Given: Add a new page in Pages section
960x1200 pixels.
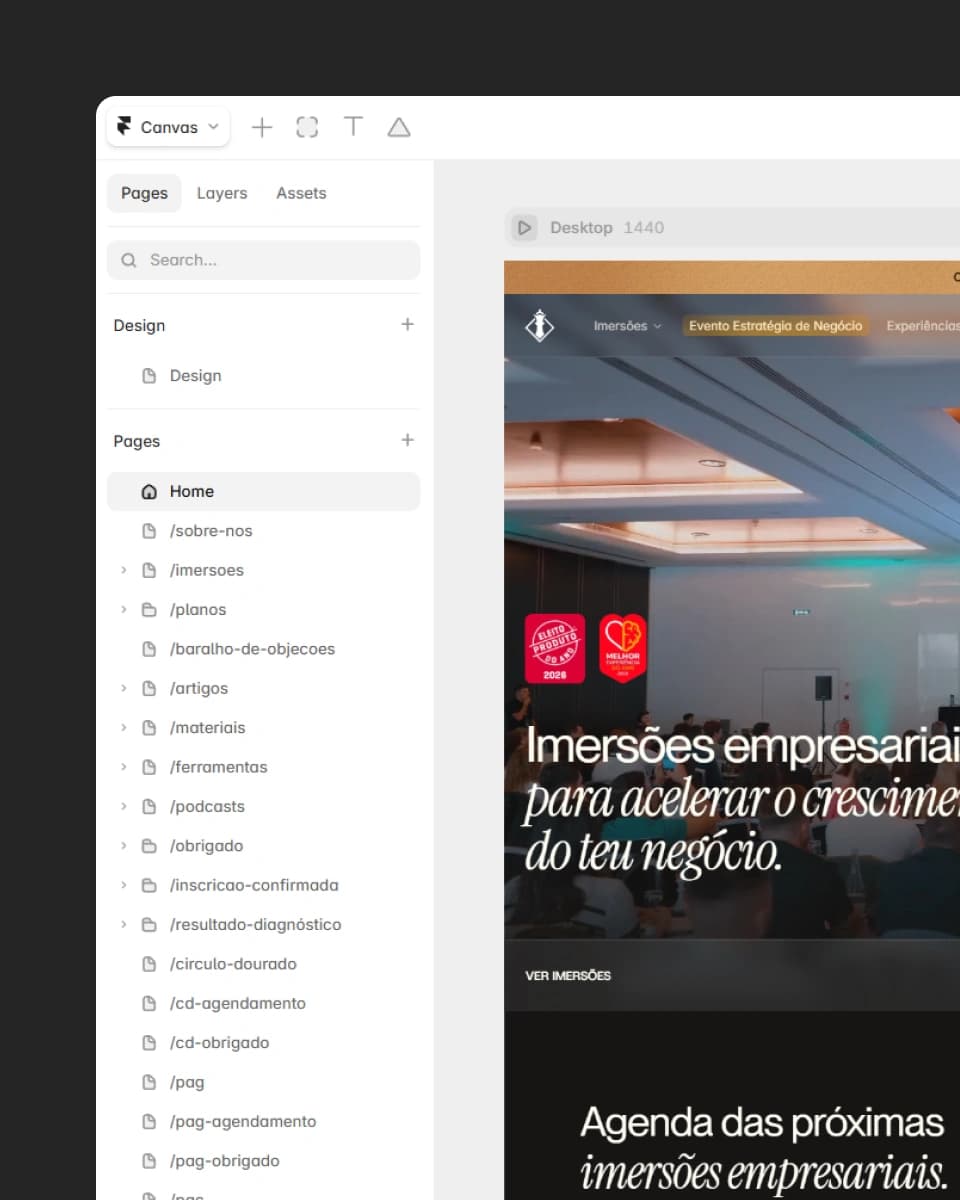Looking at the screenshot, I should tap(407, 440).
